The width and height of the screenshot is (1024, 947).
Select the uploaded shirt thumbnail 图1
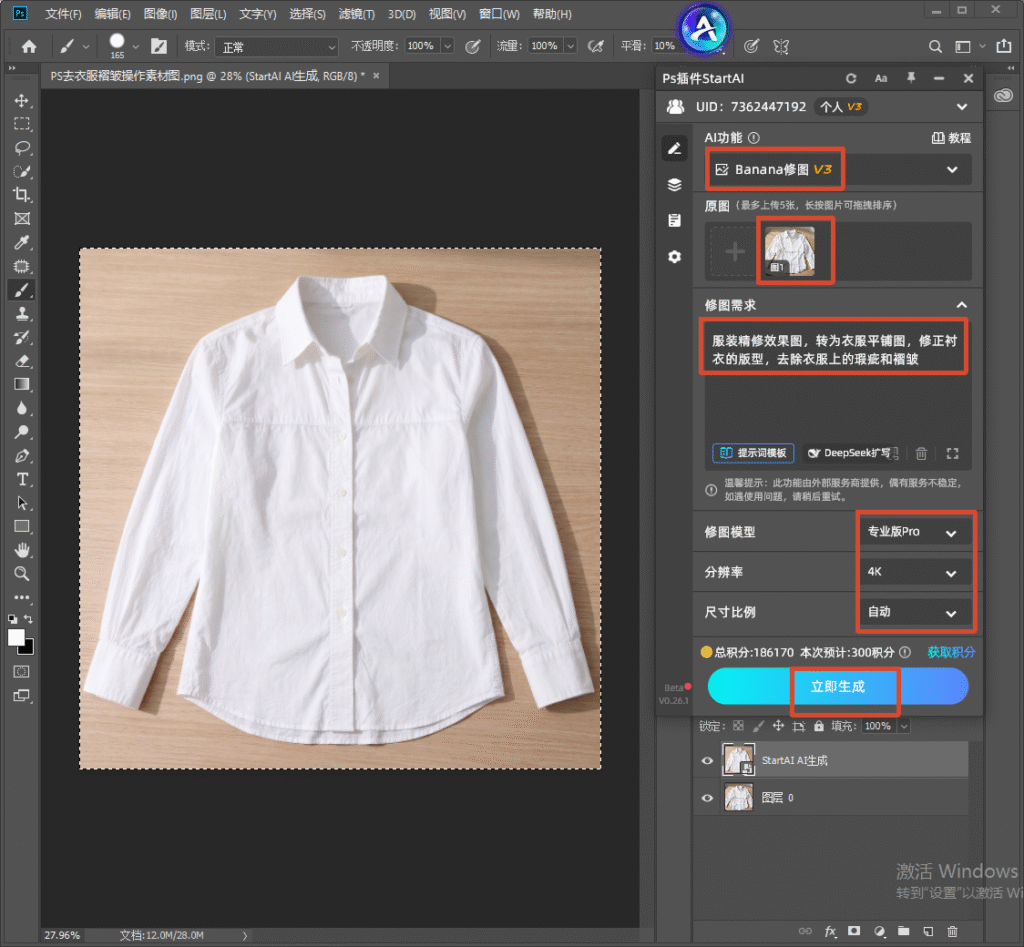(x=790, y=251)
